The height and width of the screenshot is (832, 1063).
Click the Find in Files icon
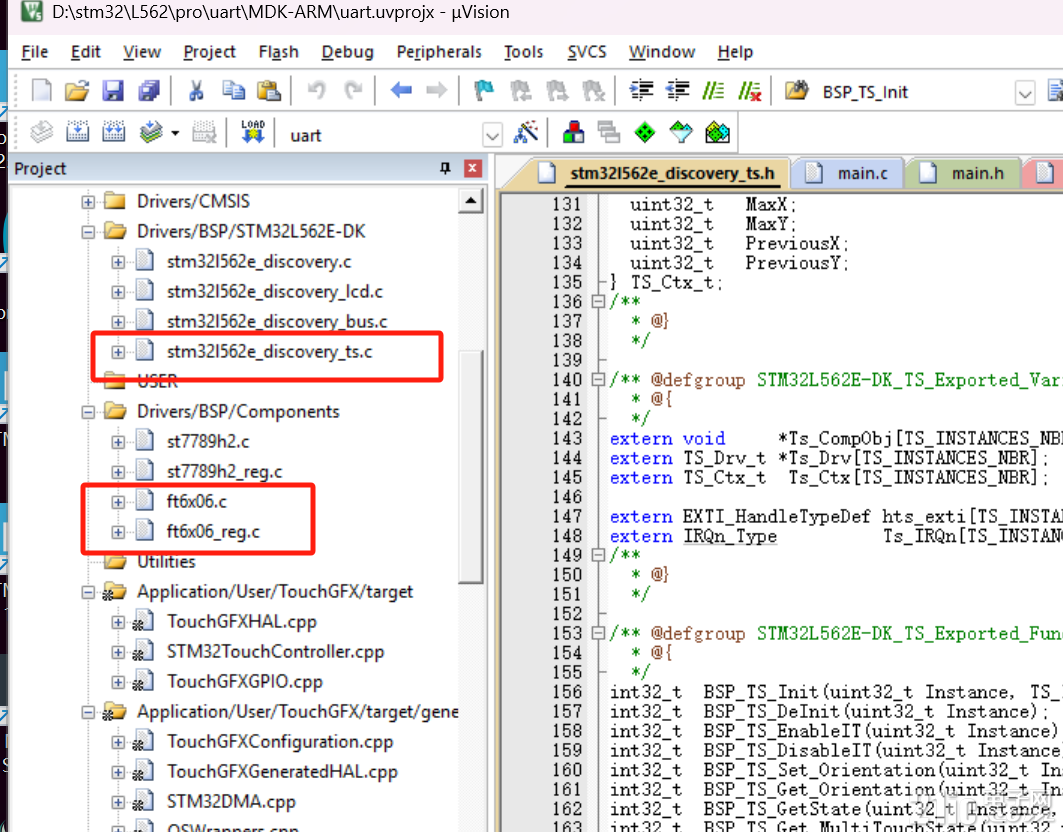797,91
